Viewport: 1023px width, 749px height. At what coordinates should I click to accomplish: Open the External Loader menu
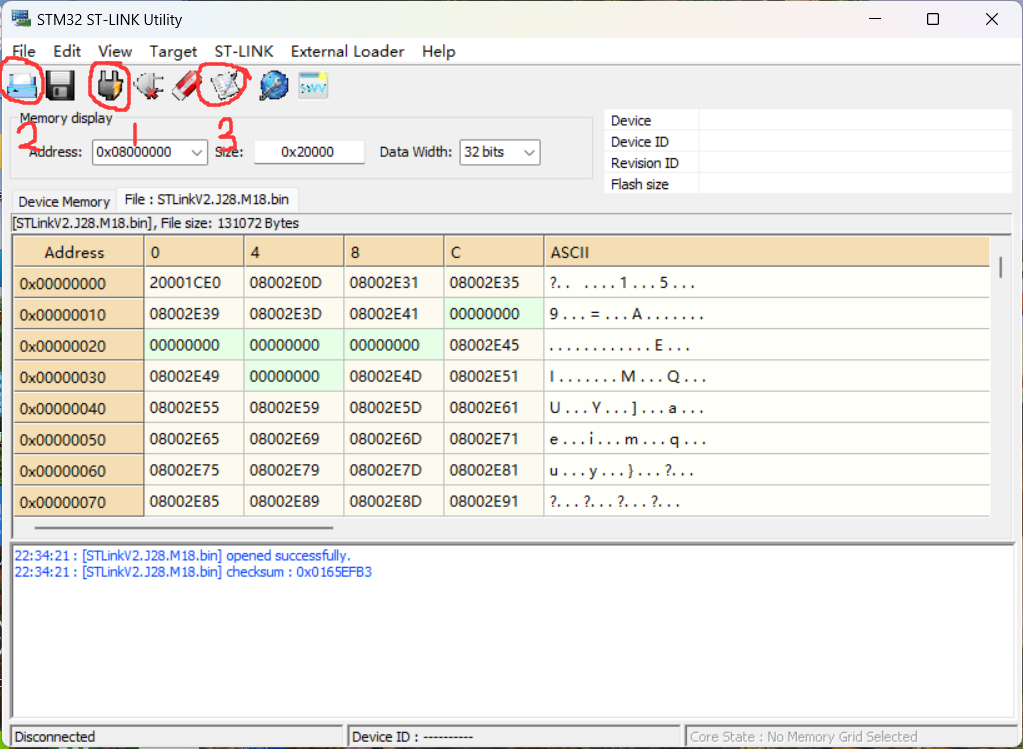347,51
